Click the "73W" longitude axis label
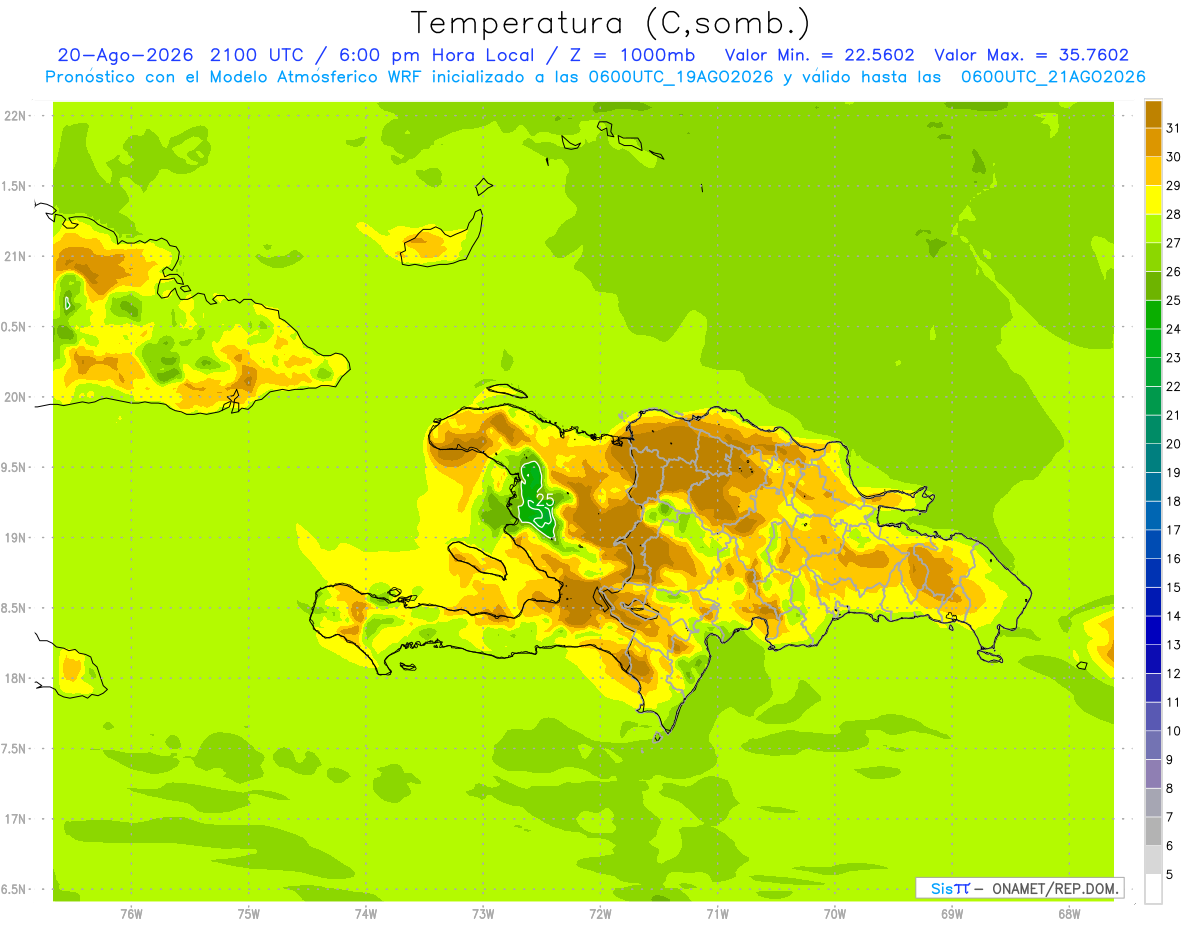The image size is (1200, 927). [483, 913]
